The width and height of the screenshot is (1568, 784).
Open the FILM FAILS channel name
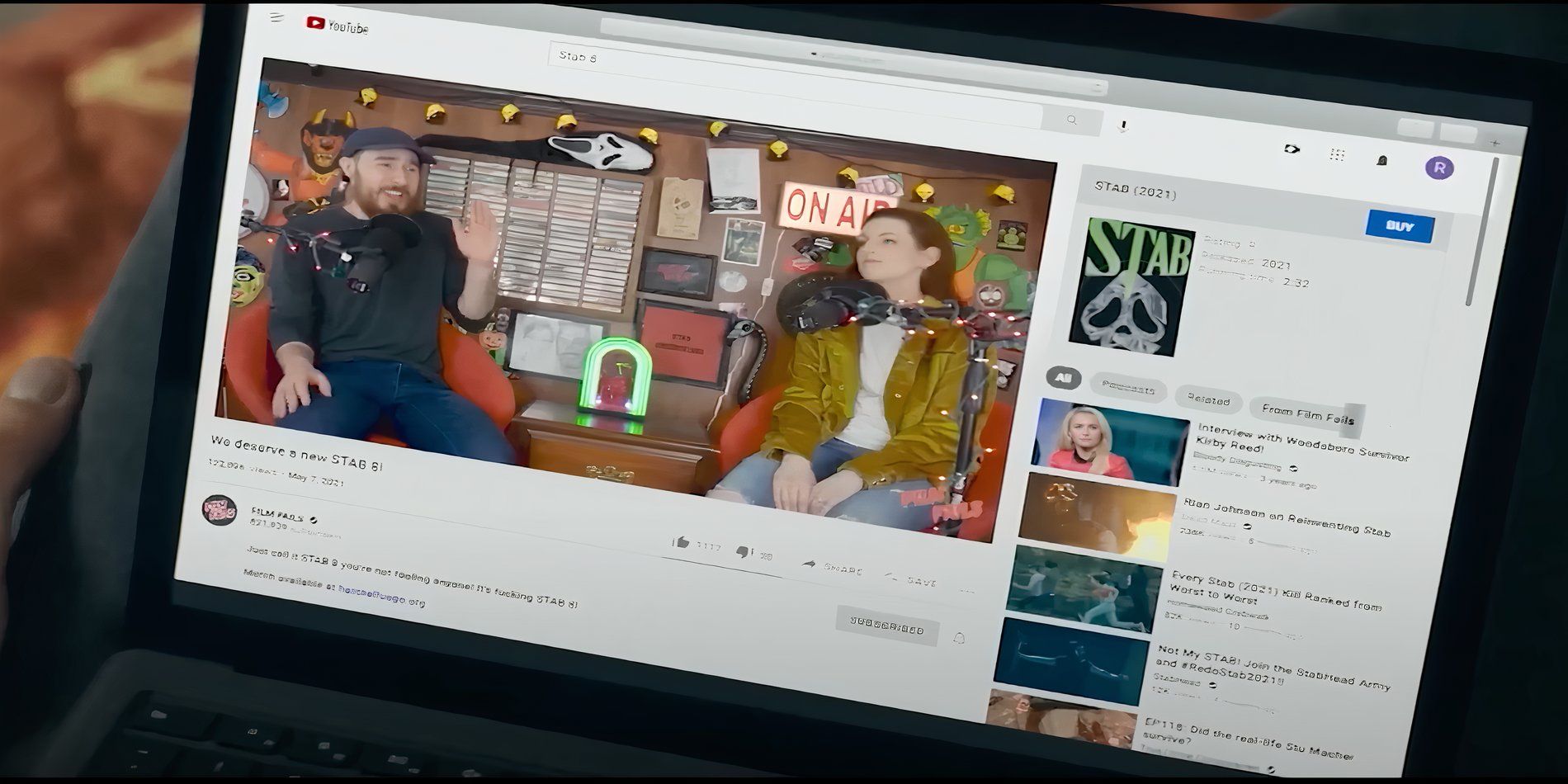coord(276,515)
